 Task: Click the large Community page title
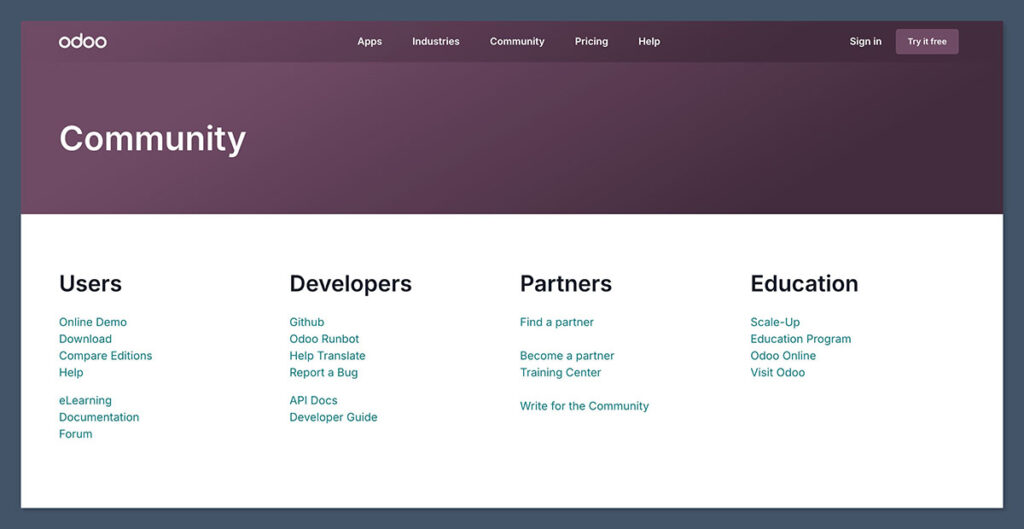pyautogui.click(x=152, y=139)
